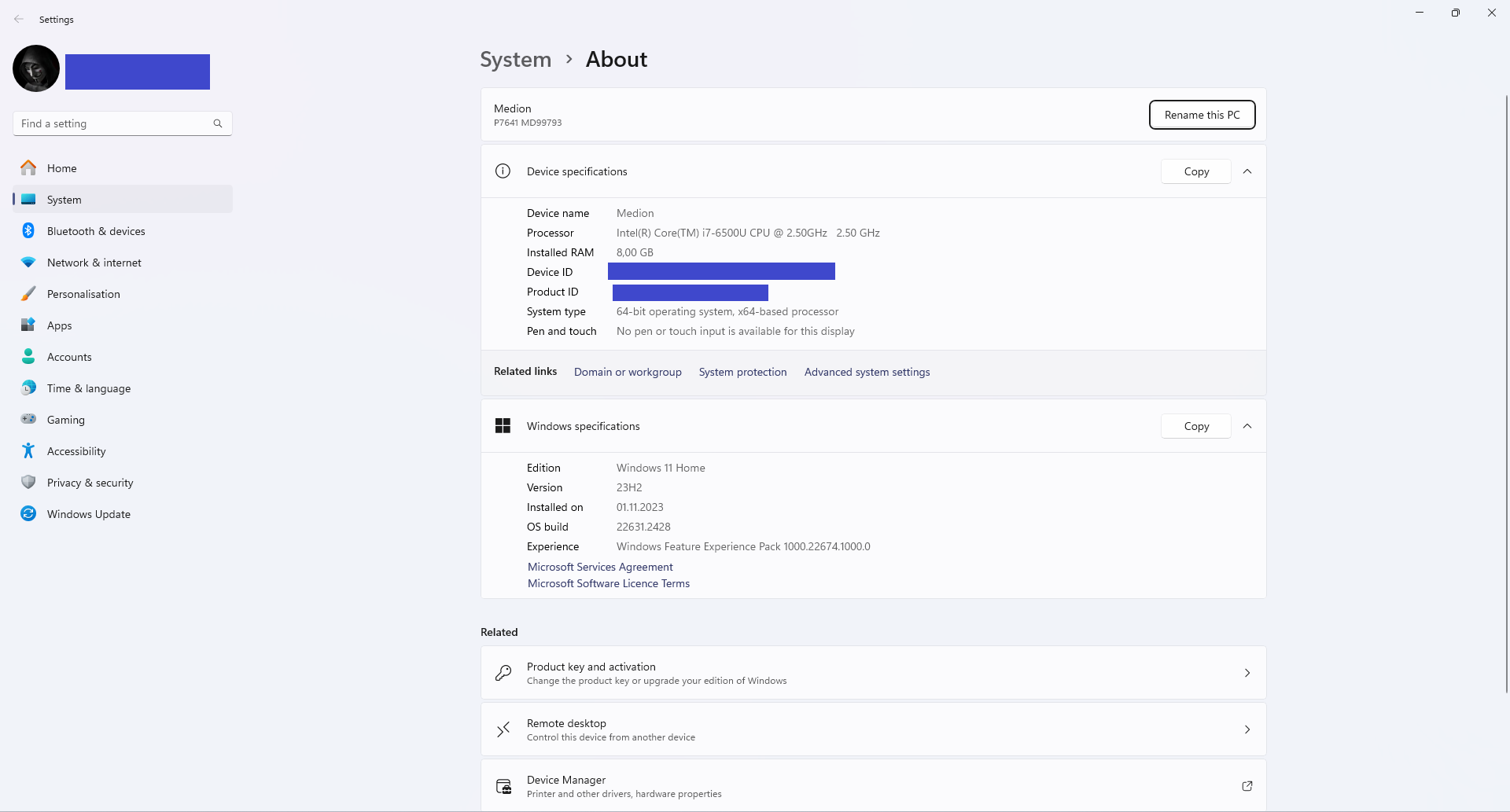This screenshot has height=812, width=1510.
Task: Click the Home house icon in sidebar
Action: (28, 167)
